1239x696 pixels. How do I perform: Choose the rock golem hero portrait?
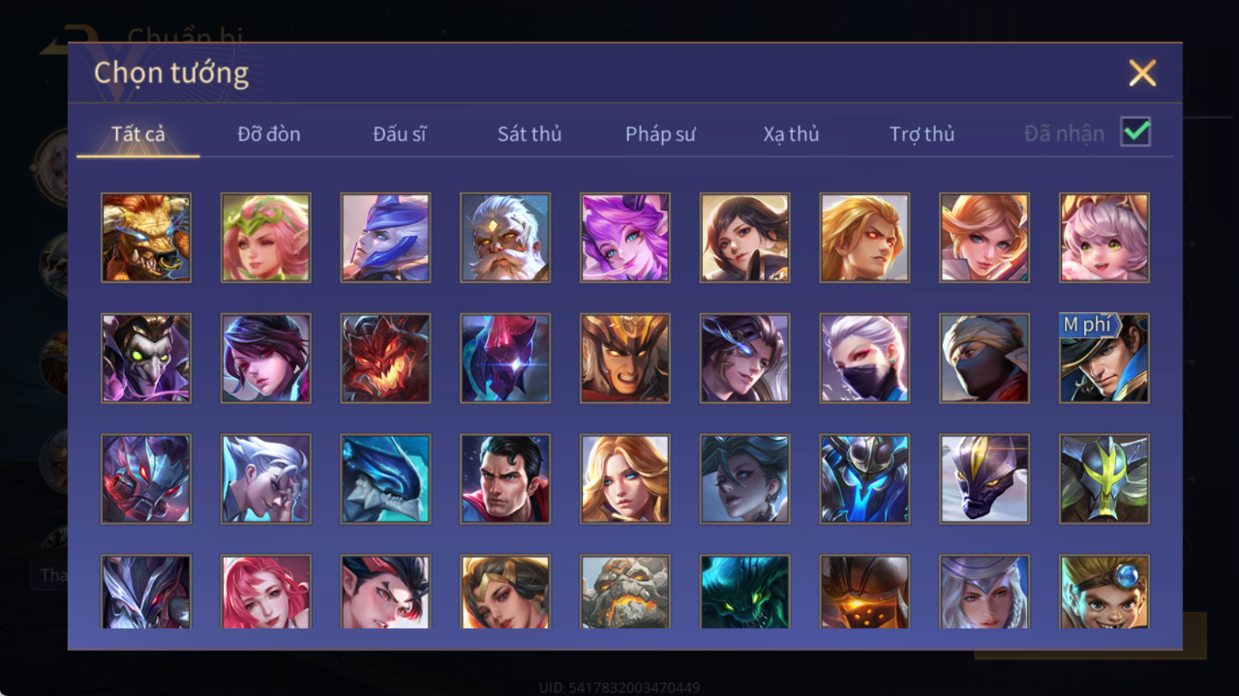(625, 593)
